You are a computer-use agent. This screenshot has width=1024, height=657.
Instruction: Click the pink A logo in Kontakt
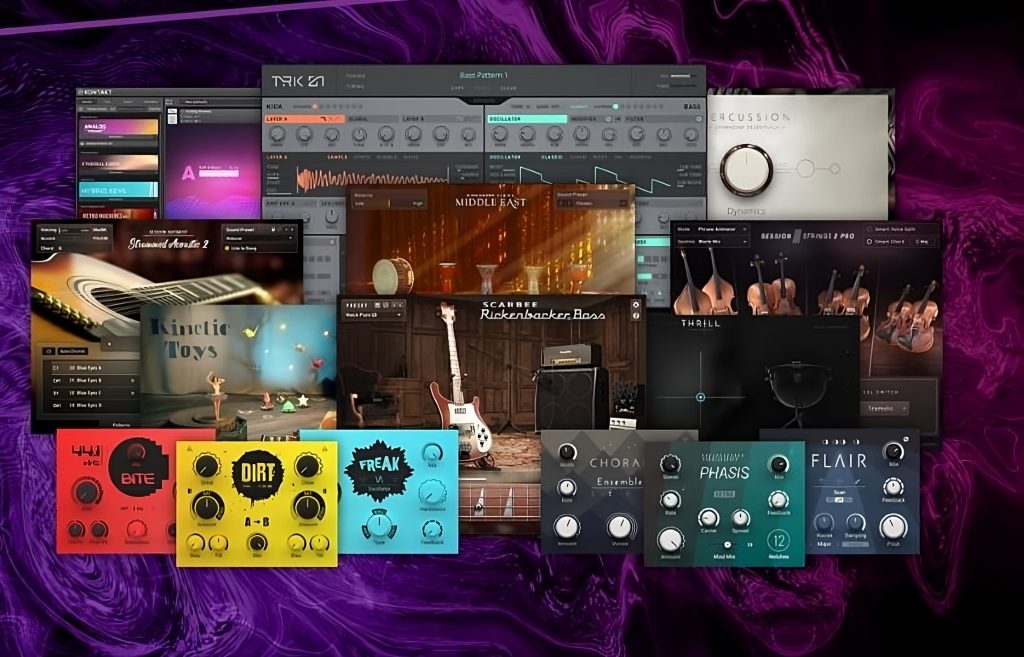[x=188, y=174]
